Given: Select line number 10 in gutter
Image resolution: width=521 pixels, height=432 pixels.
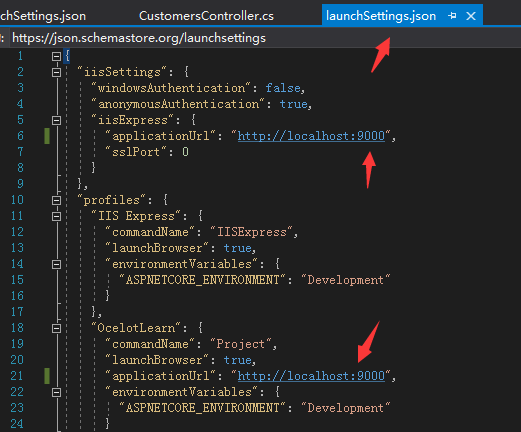Looking at the screenshot, I should click(x=17, y=200).
